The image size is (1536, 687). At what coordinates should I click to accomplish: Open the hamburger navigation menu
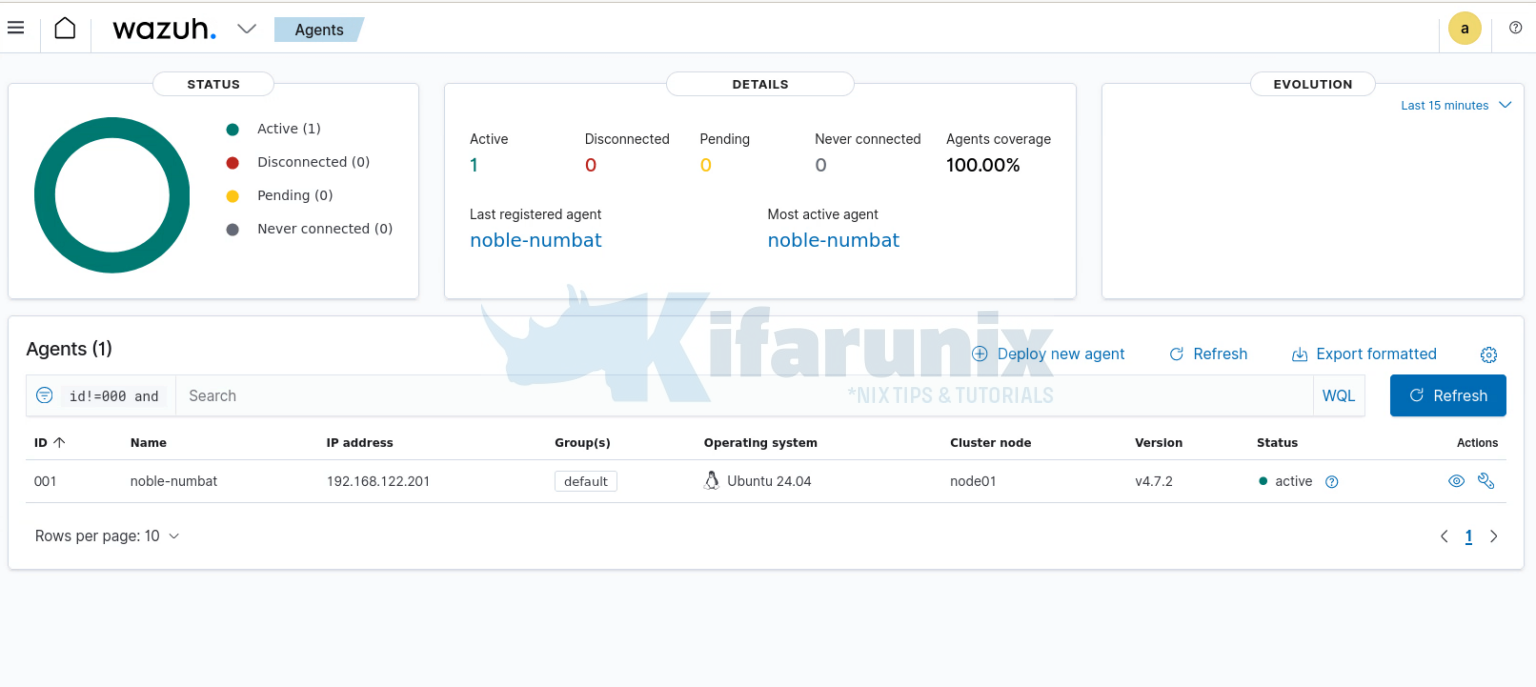point(15,27)
